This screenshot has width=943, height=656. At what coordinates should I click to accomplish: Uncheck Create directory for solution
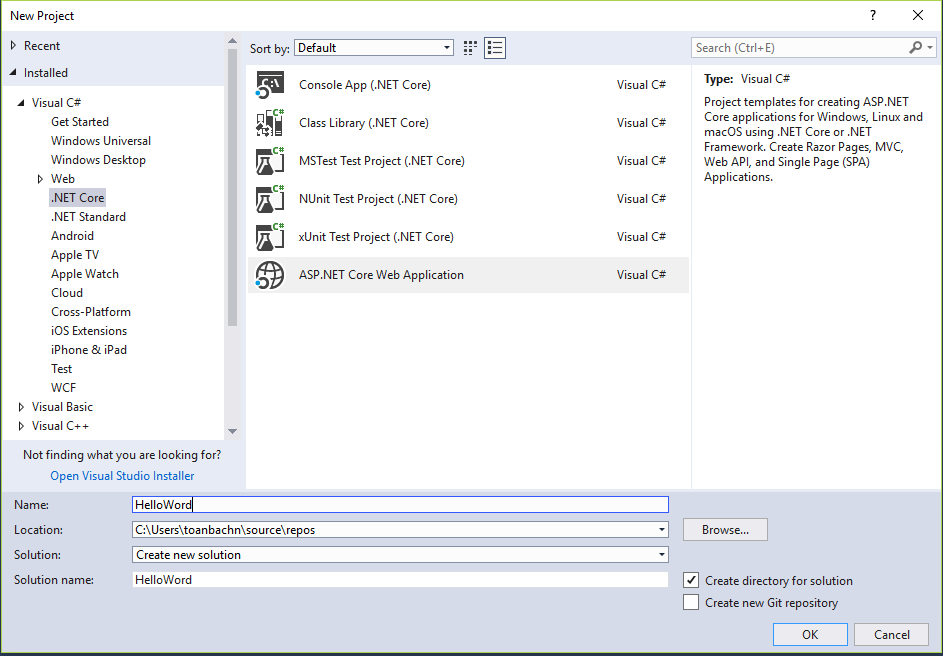click(x=691, y=580)
